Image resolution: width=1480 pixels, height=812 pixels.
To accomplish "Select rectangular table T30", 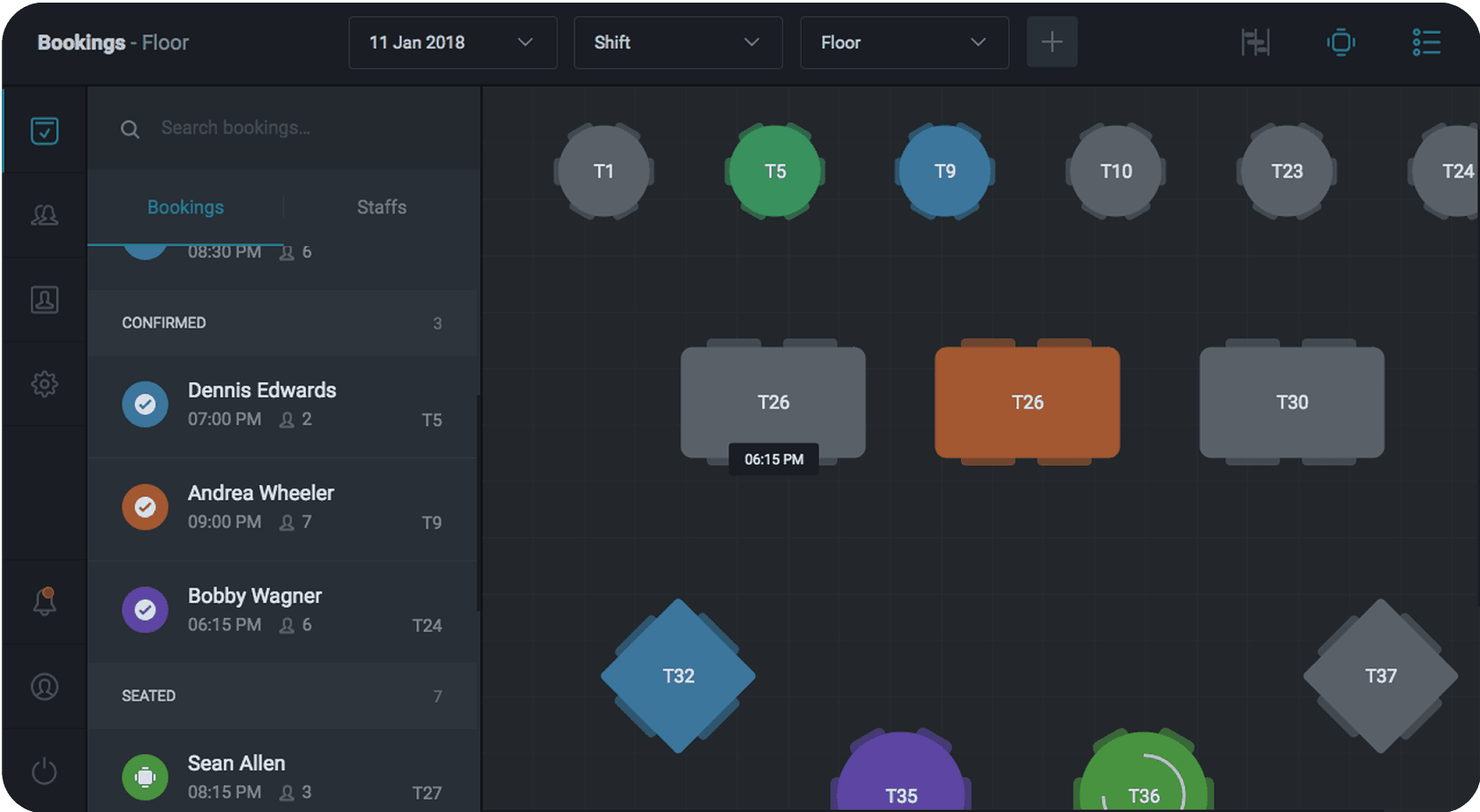I will 1292,402.
